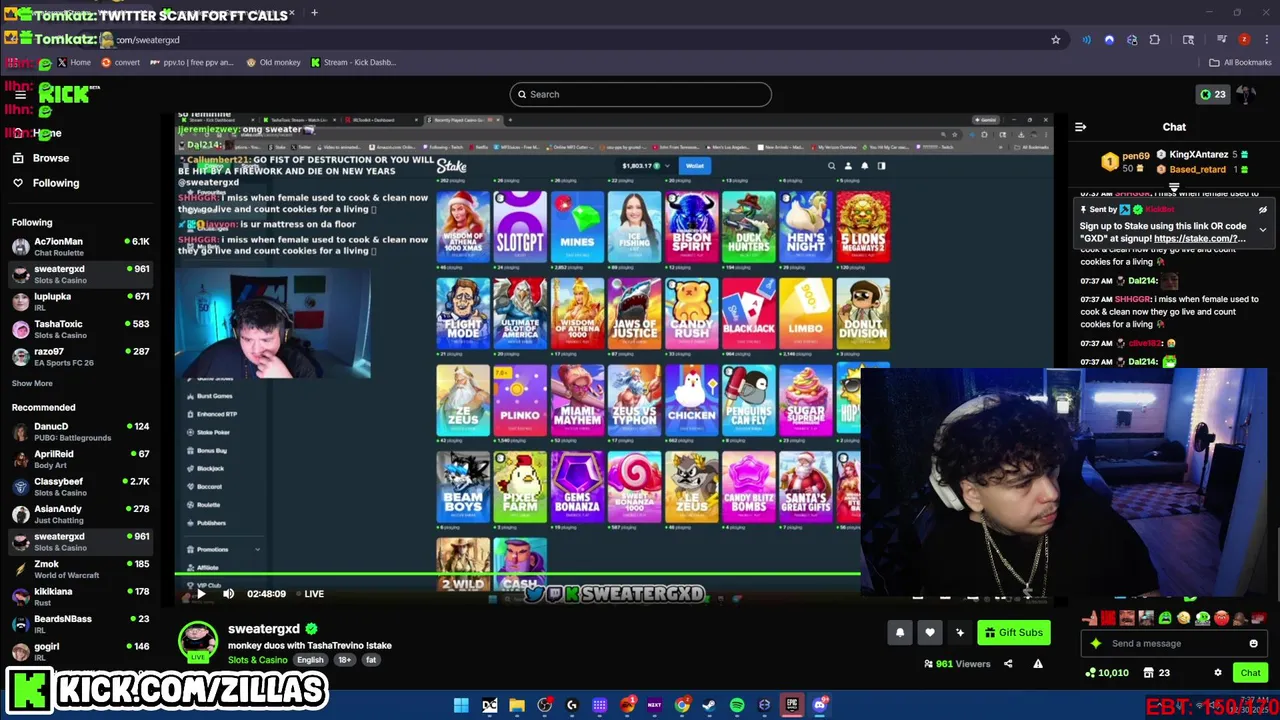
Task: Click the sparkle button beside Gift Subs
Action: coord(960,632)
